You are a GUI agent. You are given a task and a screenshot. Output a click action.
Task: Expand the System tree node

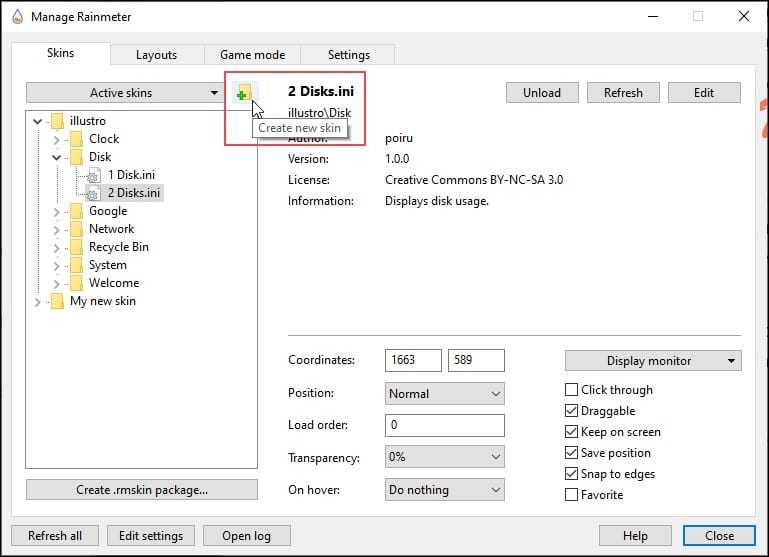pyautogui.click(x=56, y=266)
